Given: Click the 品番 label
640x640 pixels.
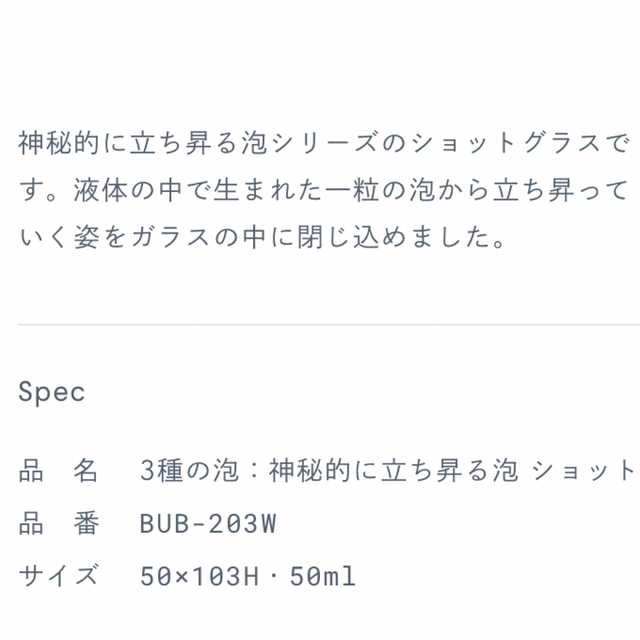Looking at the screenshot, I should click(x=58, y=523).
